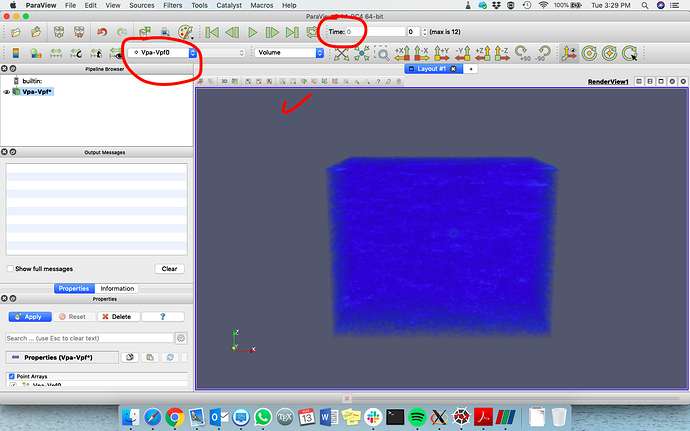Select builtin: in Pipeline Browser

(32, 81)
